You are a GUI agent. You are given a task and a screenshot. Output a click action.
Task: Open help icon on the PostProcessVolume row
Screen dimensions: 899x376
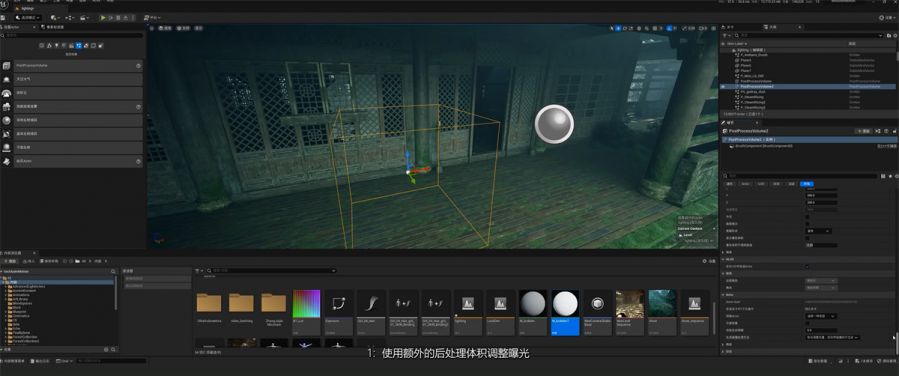138,66
